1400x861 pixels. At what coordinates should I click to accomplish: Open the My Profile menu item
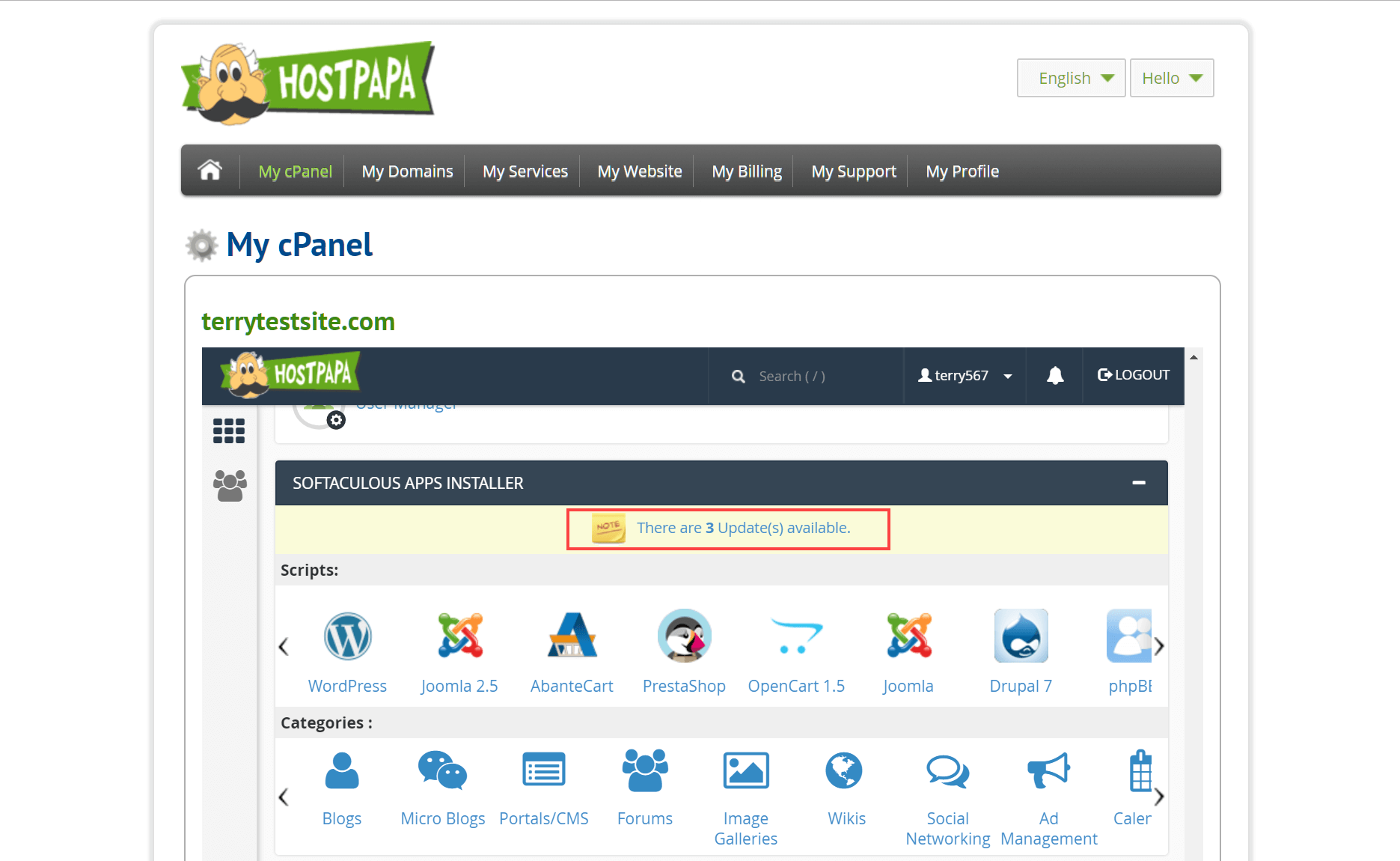[962, 171]
